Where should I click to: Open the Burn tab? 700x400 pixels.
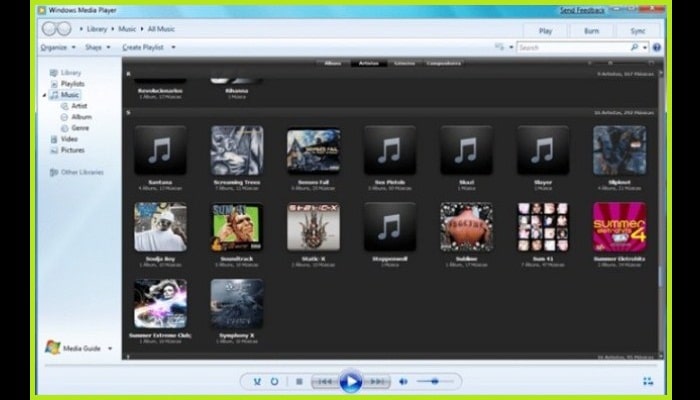pos(592,31)
